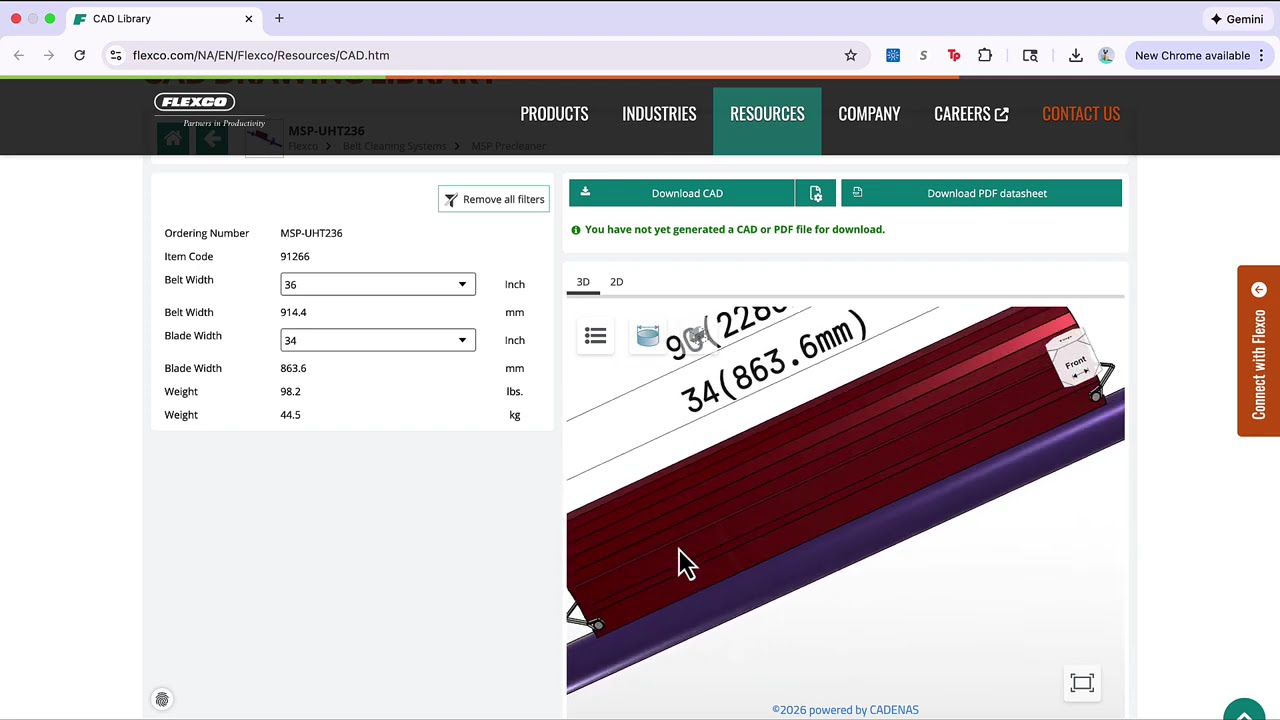Open Chrome three-dot menu

pyautogui.click(x=1262, y=55)
